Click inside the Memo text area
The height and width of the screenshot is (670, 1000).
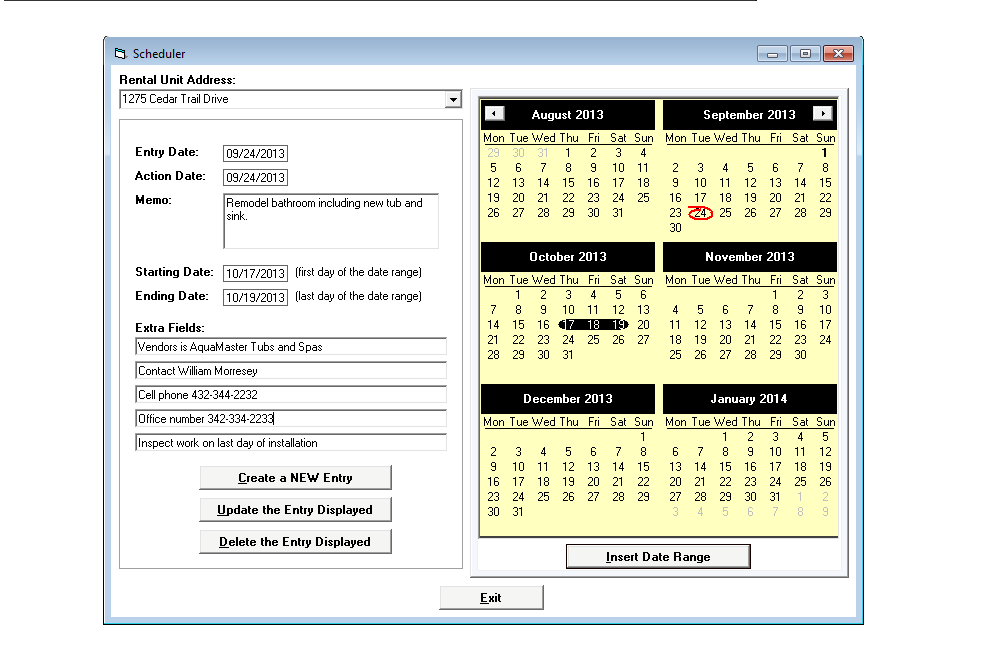(330, 218)
